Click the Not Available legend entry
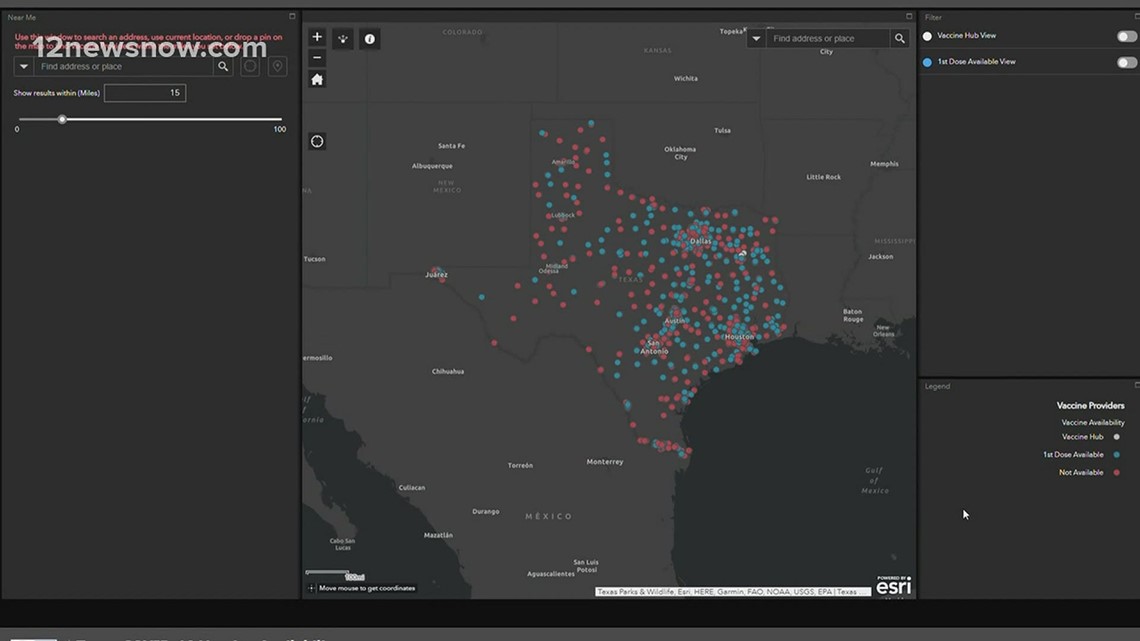The image size is (1140, 641). [x=1089, y=472]
